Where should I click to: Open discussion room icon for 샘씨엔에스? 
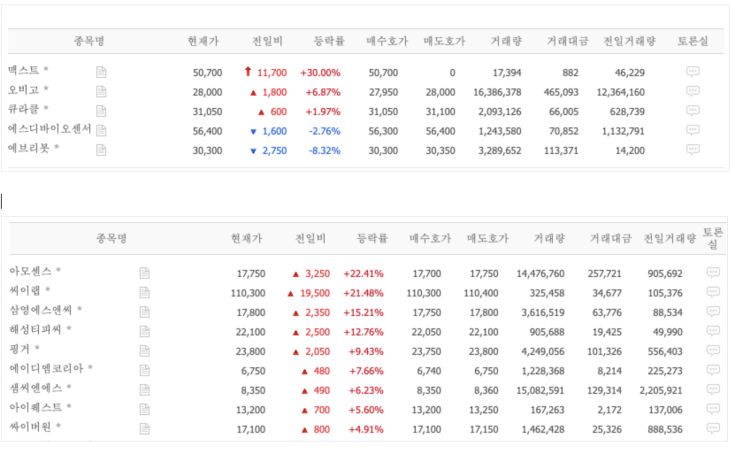pyautogui.click(x=713, y=389)
